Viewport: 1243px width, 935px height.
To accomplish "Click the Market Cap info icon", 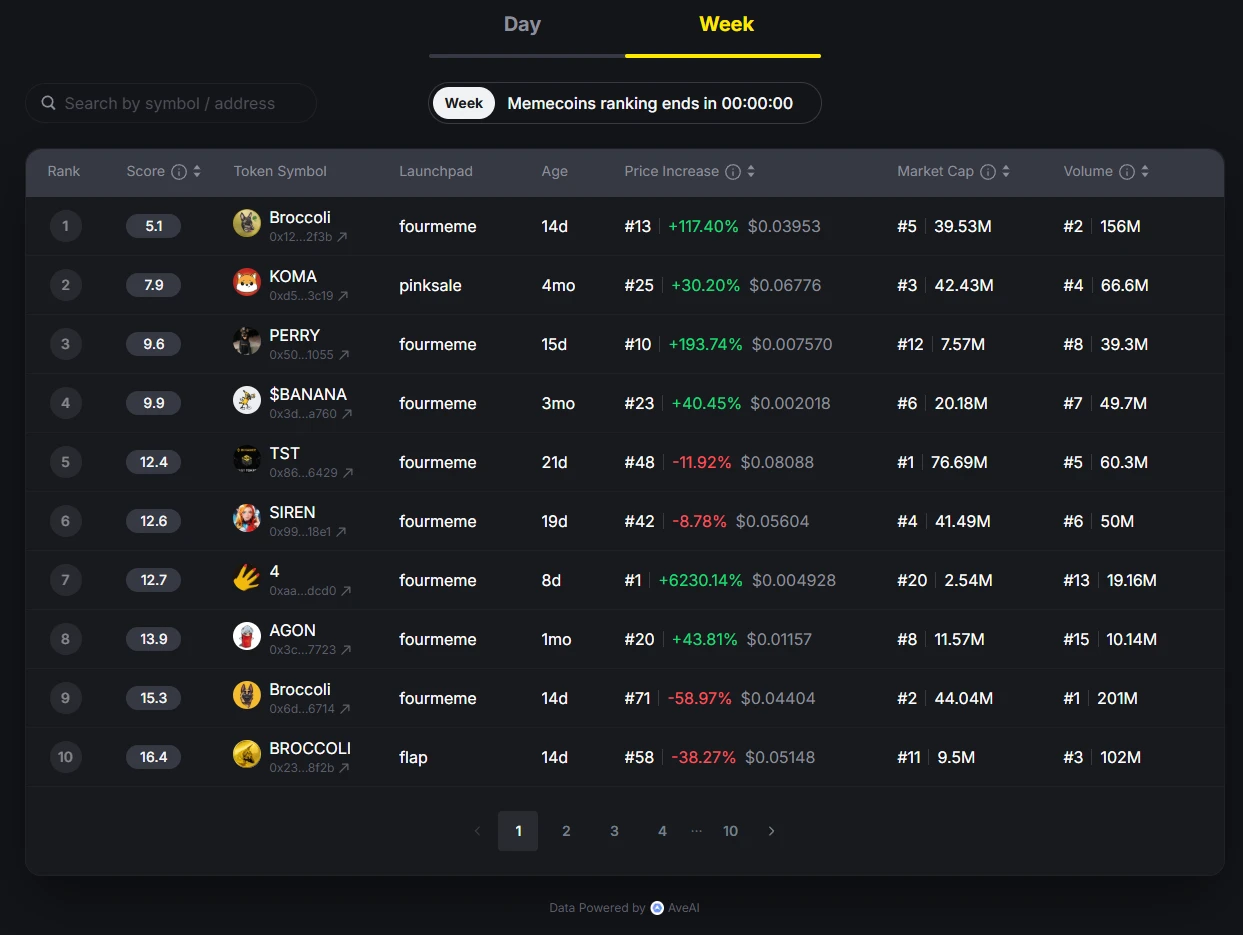I will 988,172.
